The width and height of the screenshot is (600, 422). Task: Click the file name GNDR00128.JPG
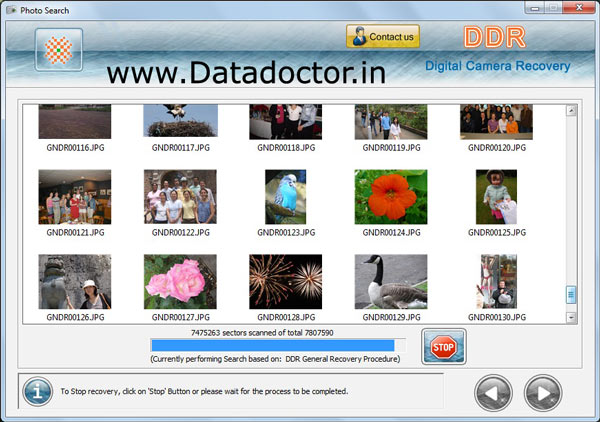(286, 318)
